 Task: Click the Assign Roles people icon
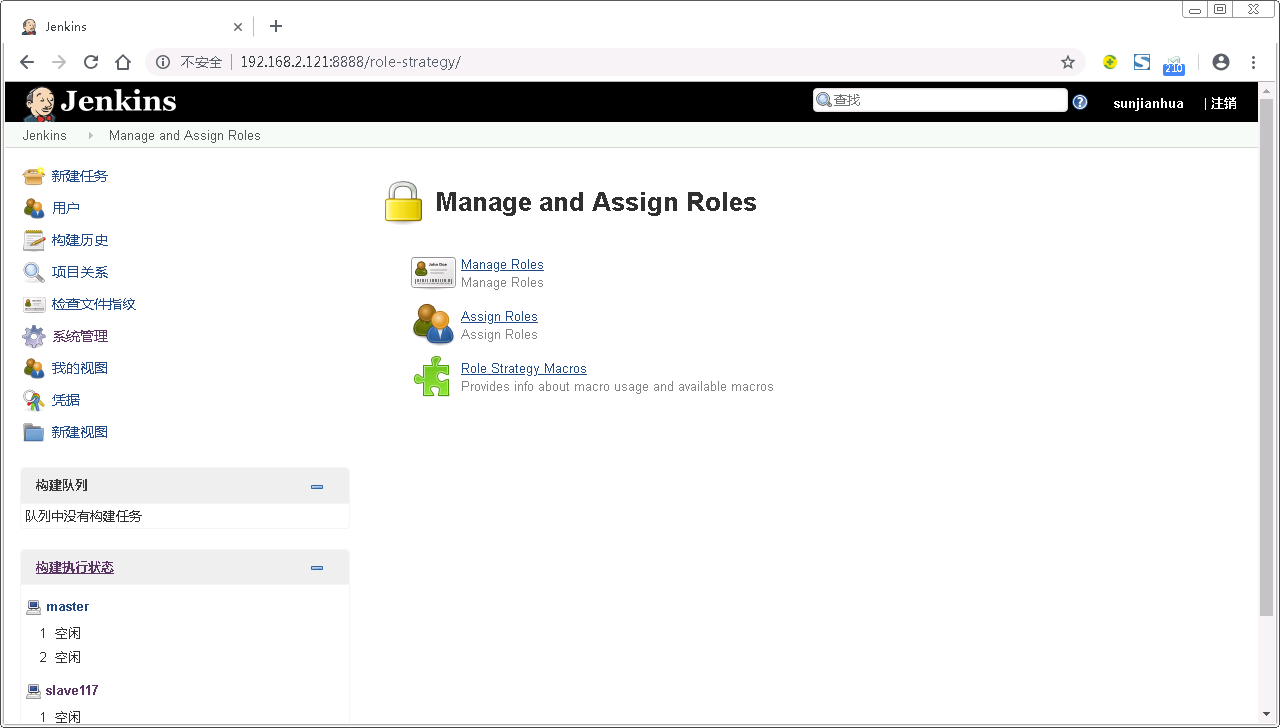tap(434, 324)
